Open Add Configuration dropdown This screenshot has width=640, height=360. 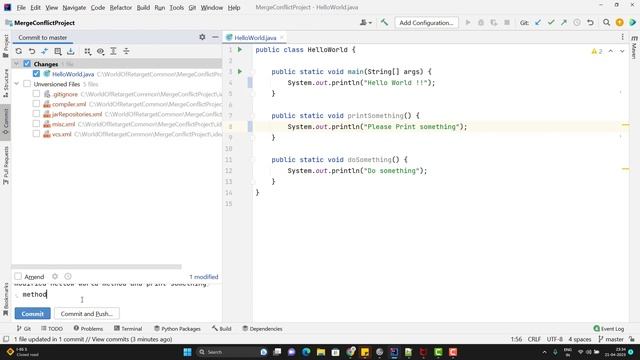426,23
